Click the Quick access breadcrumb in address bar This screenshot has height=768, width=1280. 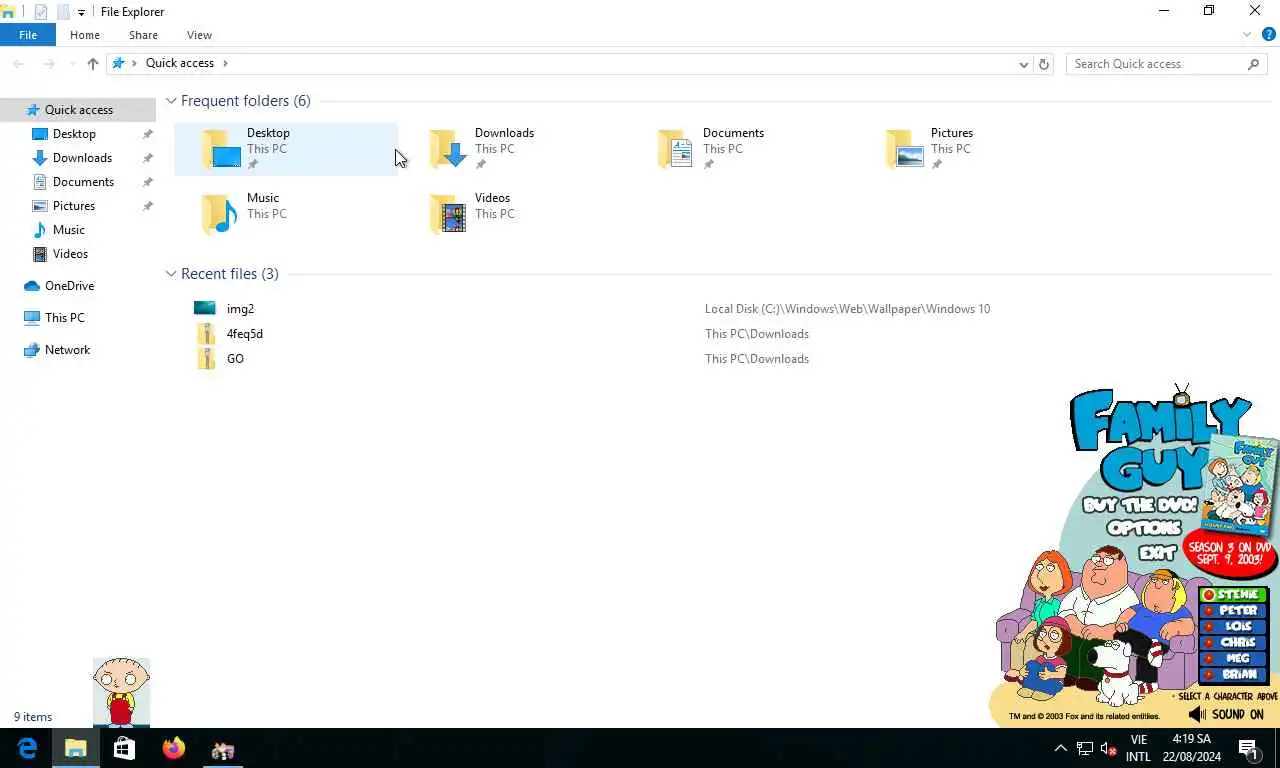tap(180, 63)
